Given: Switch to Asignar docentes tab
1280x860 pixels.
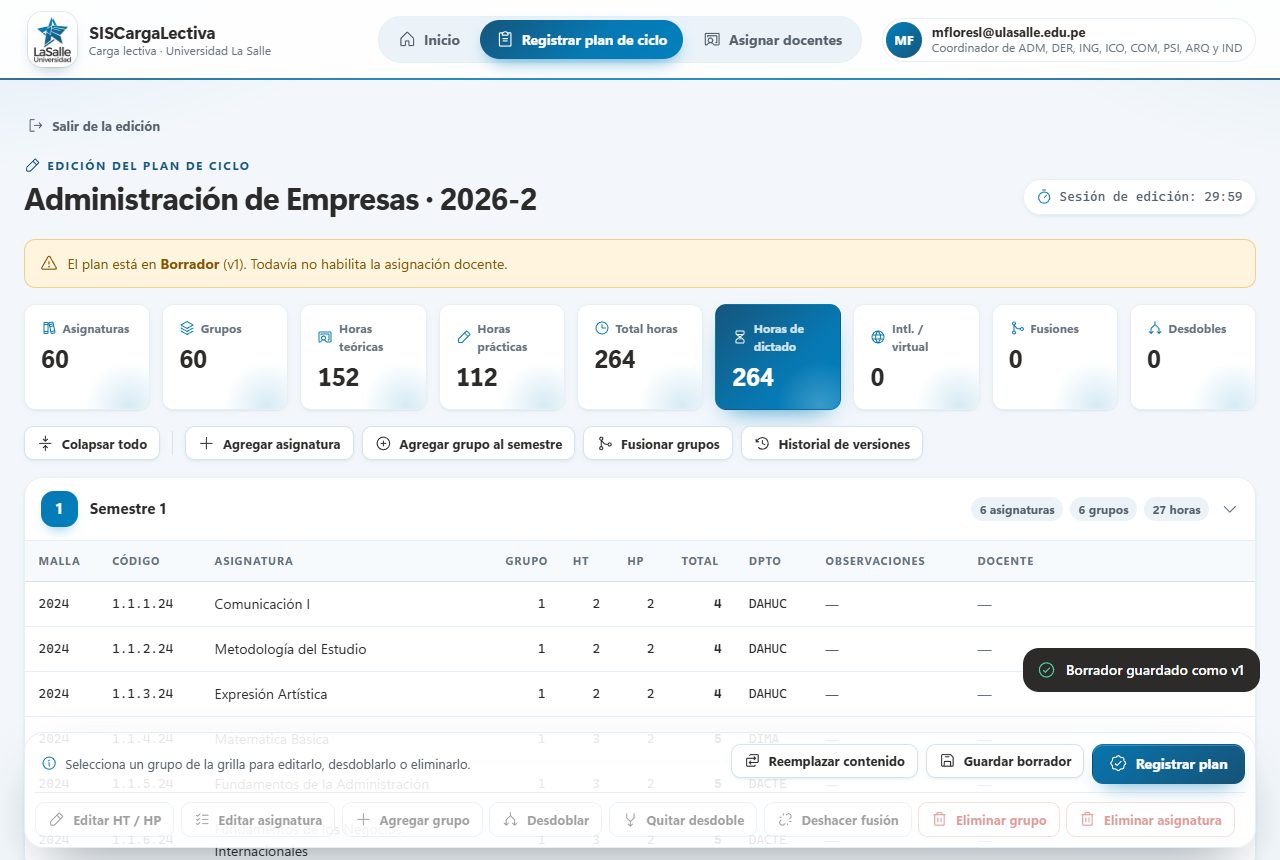Looking at the screenshot, I should click(773, 40).
